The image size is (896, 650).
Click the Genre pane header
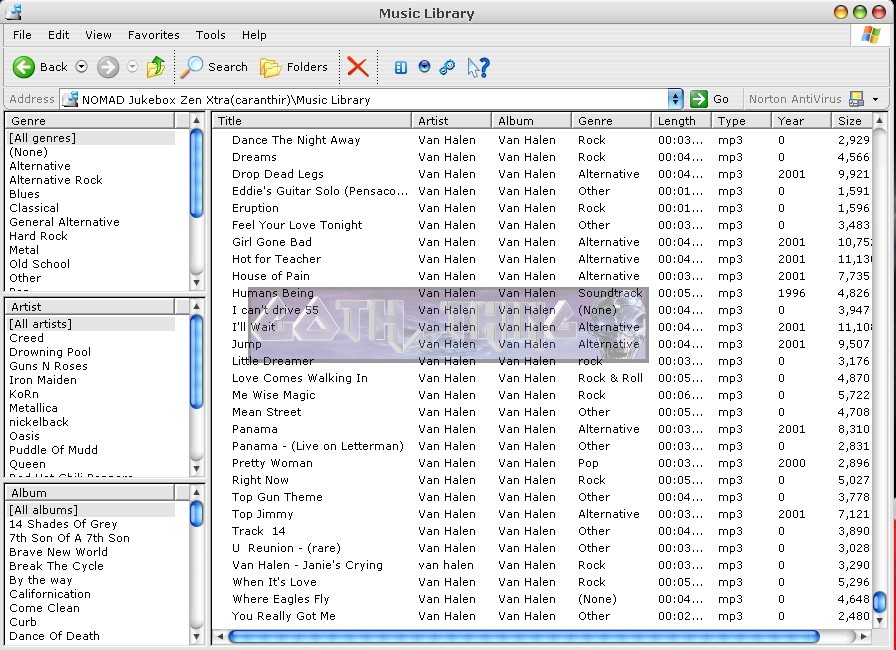[90, 121]
